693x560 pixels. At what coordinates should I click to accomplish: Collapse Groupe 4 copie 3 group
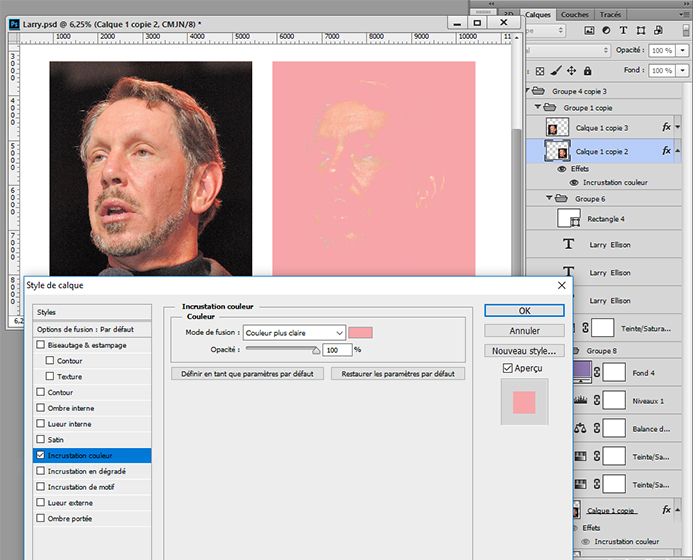[x=528, y=91]
